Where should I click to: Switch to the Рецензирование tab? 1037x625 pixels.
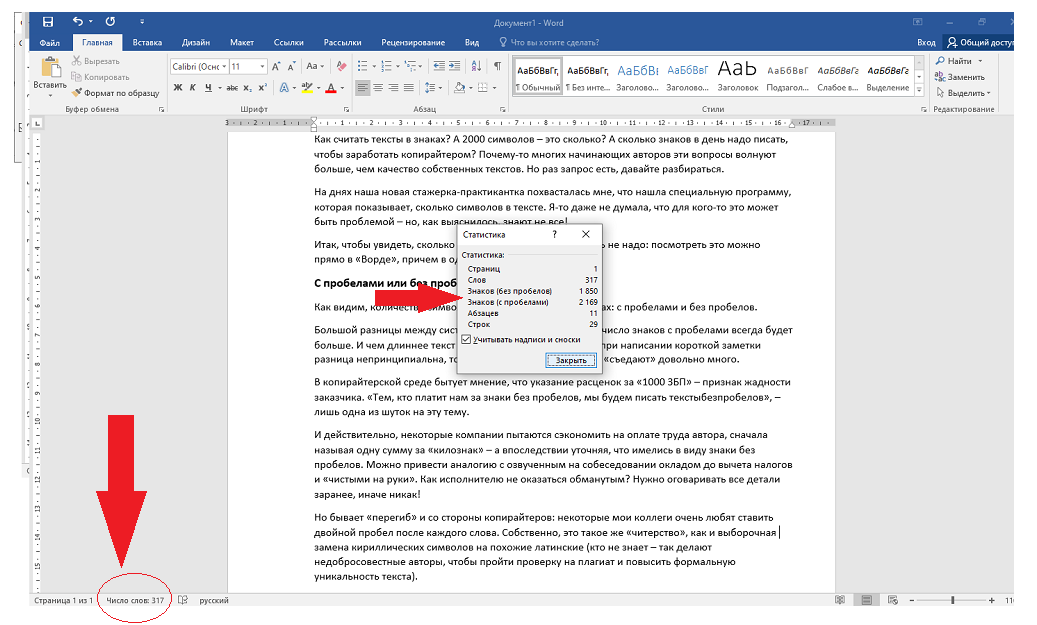point(413,42)
